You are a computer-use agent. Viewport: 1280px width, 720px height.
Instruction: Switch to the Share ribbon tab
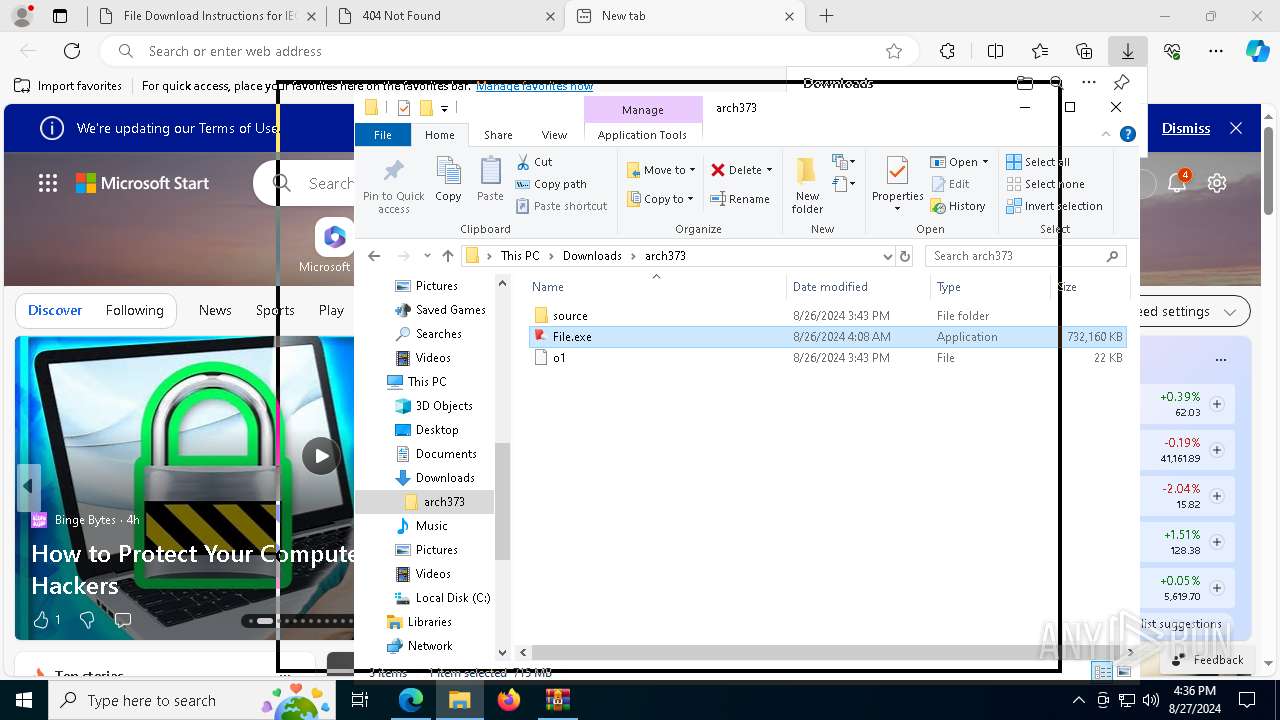[x=498, y=135]
